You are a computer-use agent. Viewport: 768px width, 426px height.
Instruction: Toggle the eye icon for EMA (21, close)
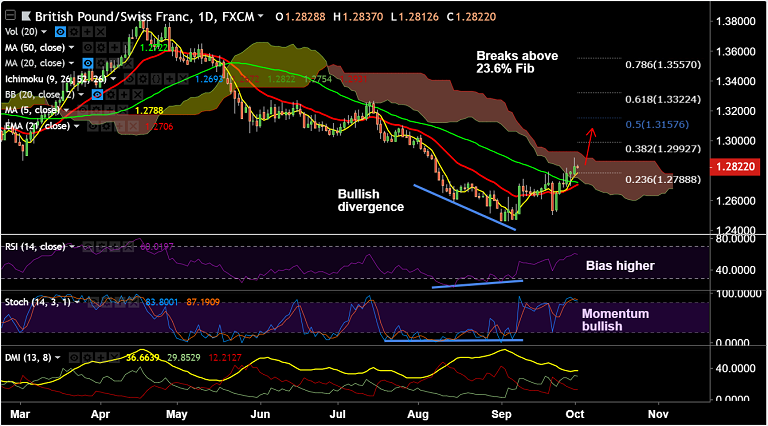pos(93,126)
